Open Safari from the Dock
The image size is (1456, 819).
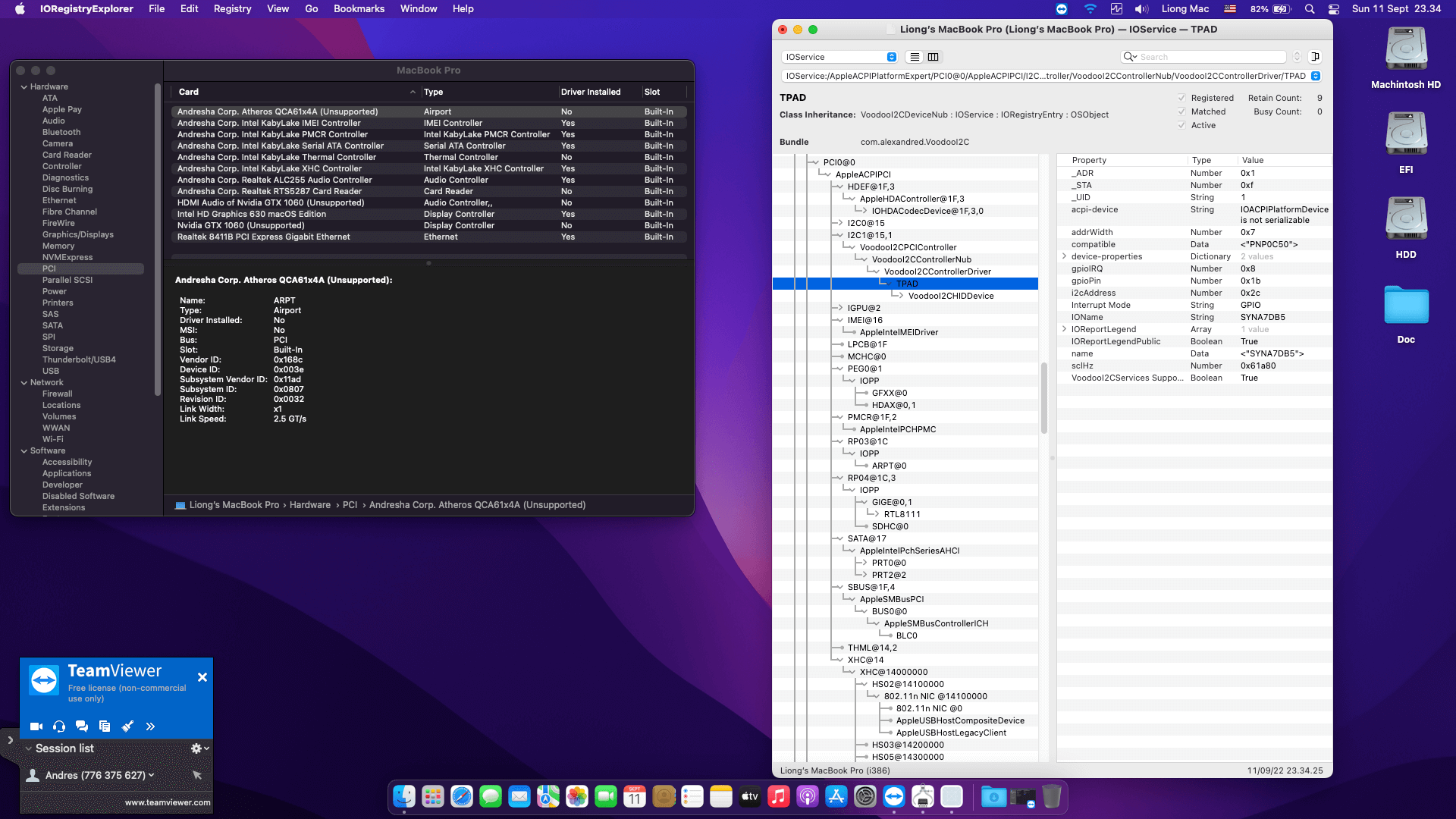462,796
